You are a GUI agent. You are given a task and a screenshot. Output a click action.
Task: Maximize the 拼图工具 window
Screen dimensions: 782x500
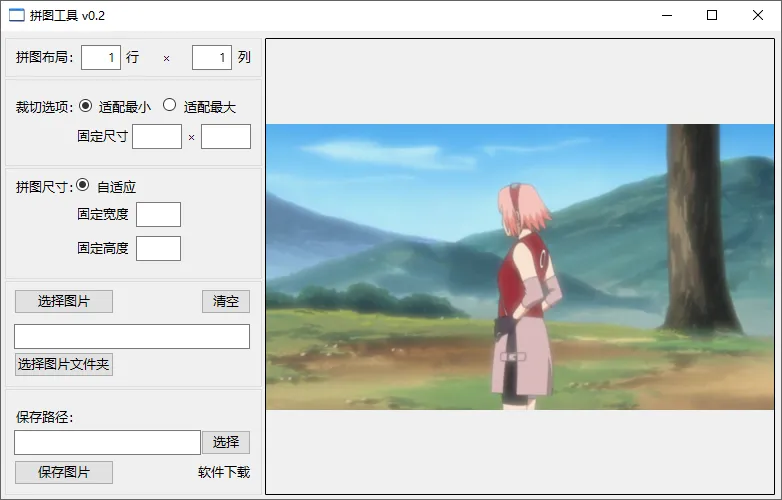tap(712, 15)
